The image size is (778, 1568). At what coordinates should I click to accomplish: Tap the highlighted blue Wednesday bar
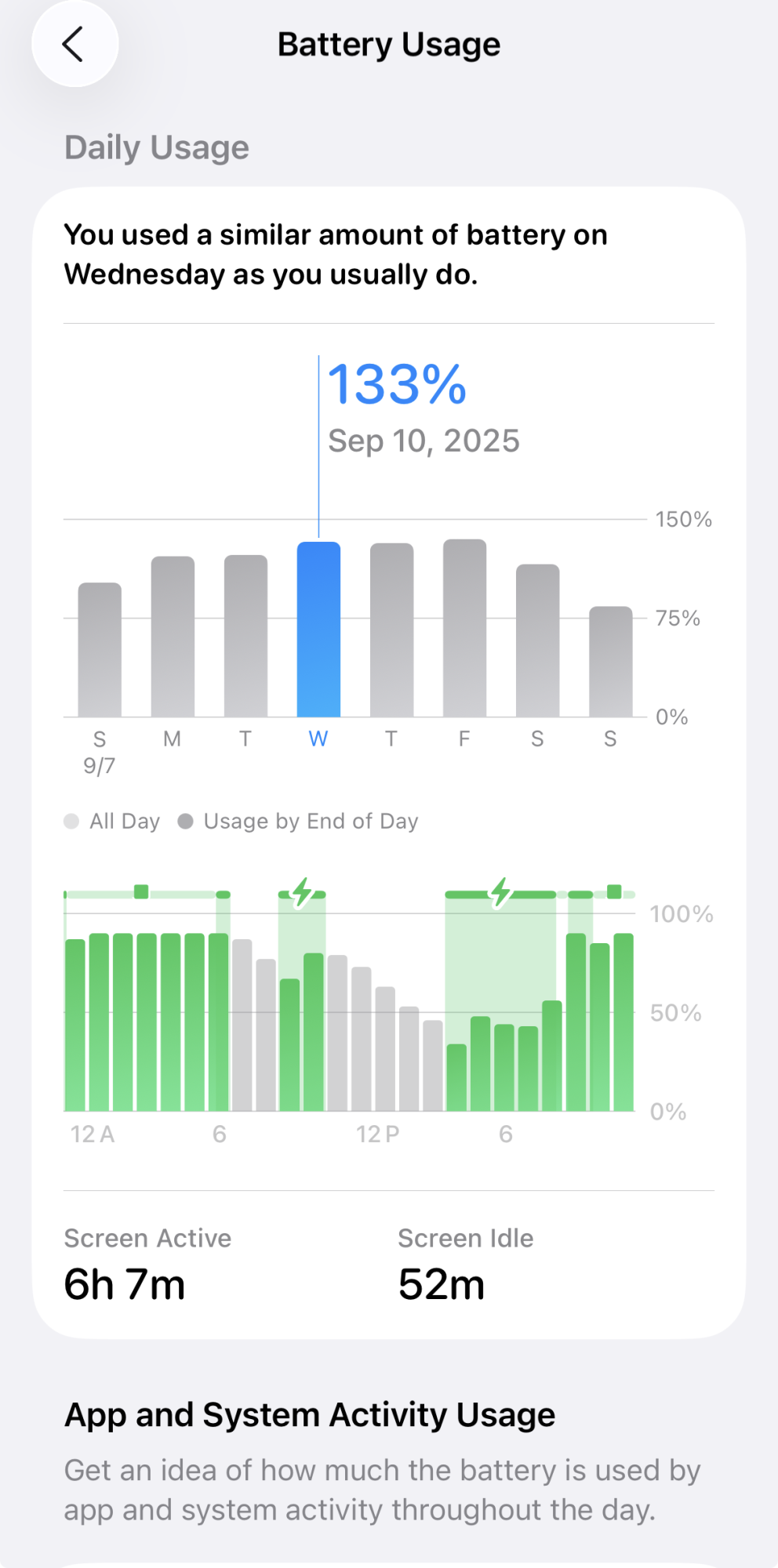[x=318, y=630]
